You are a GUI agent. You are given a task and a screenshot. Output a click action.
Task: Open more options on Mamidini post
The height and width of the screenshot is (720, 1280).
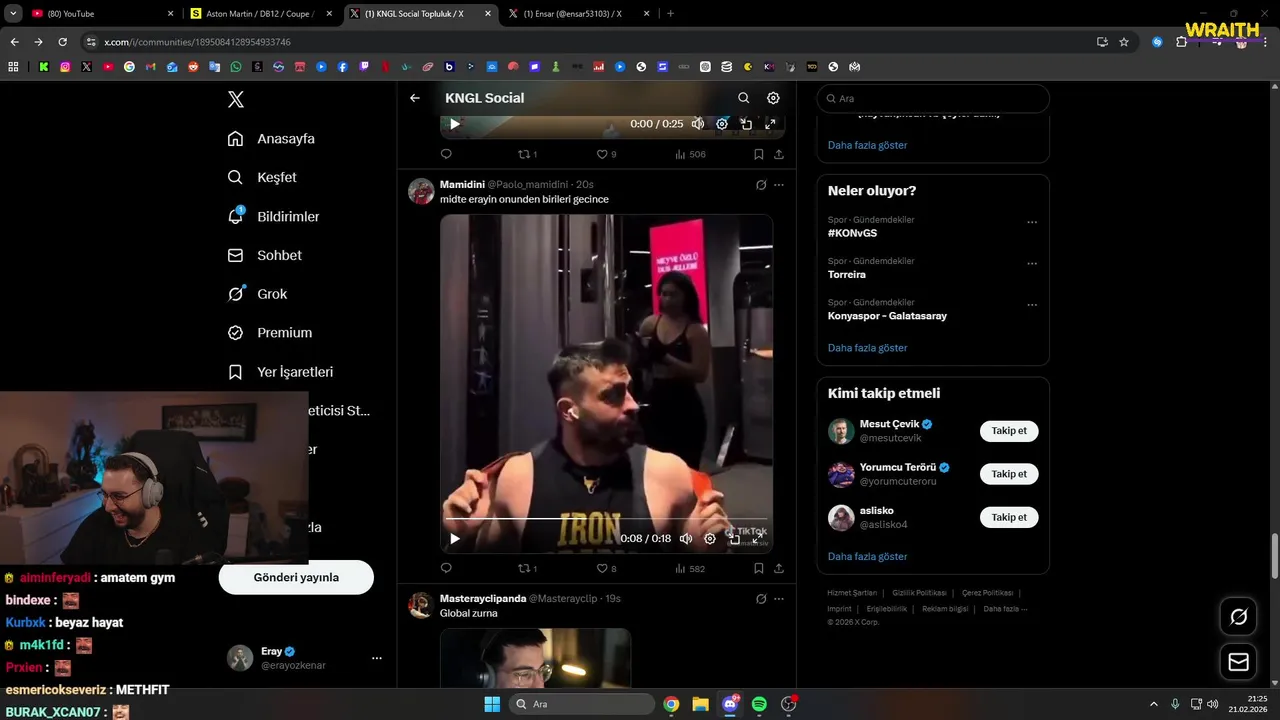(779, 185)
